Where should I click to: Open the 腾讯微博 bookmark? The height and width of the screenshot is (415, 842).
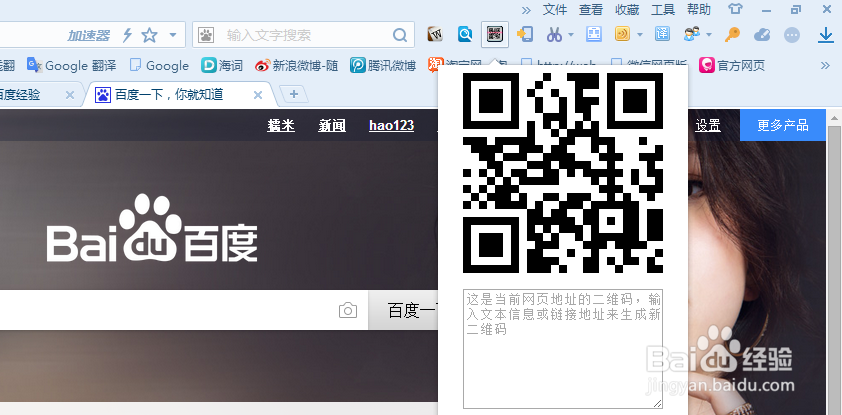383,65
